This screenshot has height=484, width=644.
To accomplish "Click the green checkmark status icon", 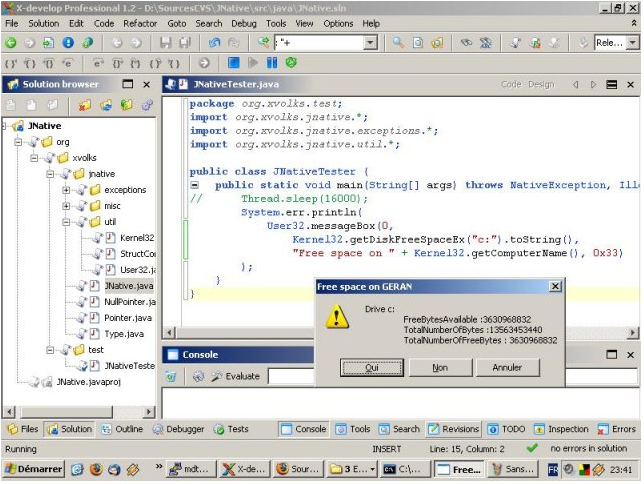I will [532, 448].
